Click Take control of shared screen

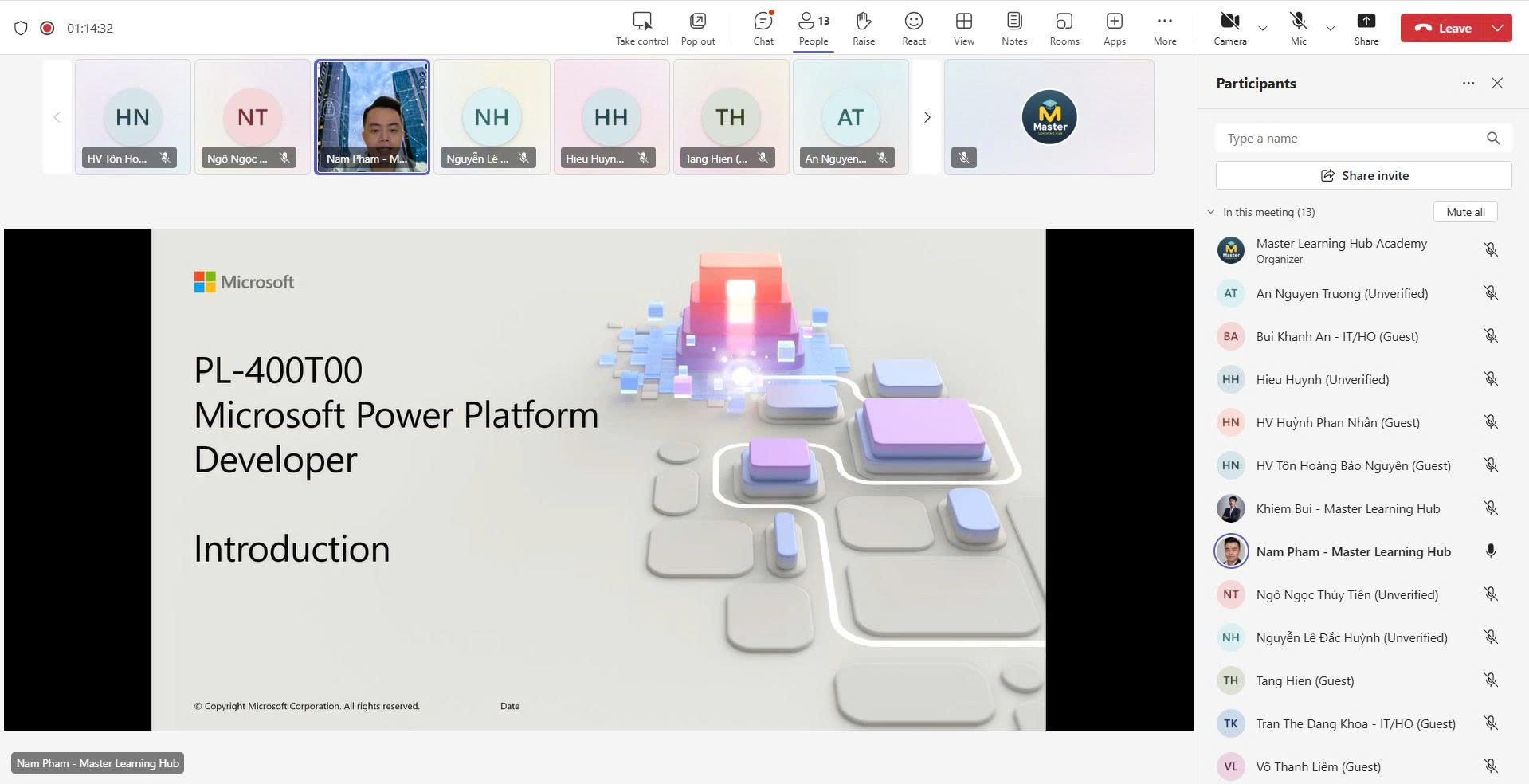(x=641, y=28)
